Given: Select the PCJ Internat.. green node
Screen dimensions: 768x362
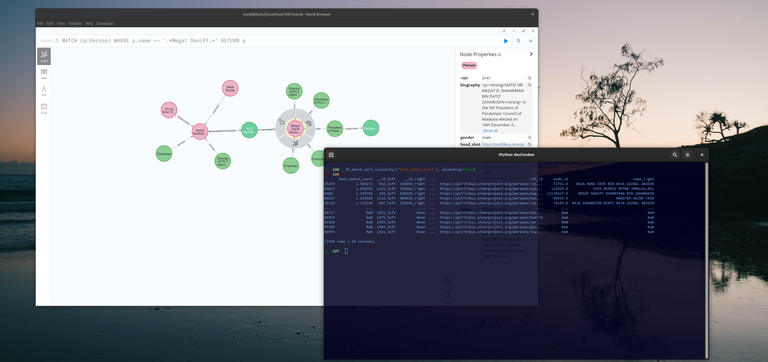Looking at the screenshot, I should [249, 130].
